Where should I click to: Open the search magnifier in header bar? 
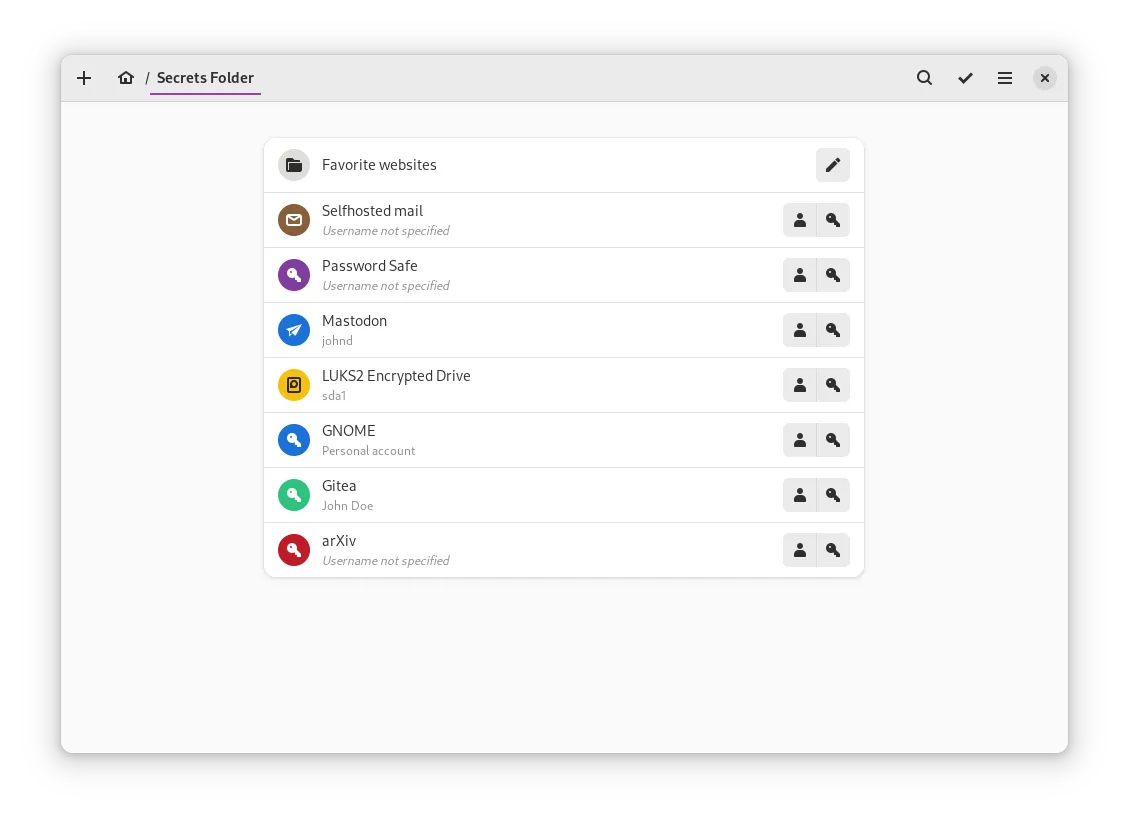pos(925,78)
